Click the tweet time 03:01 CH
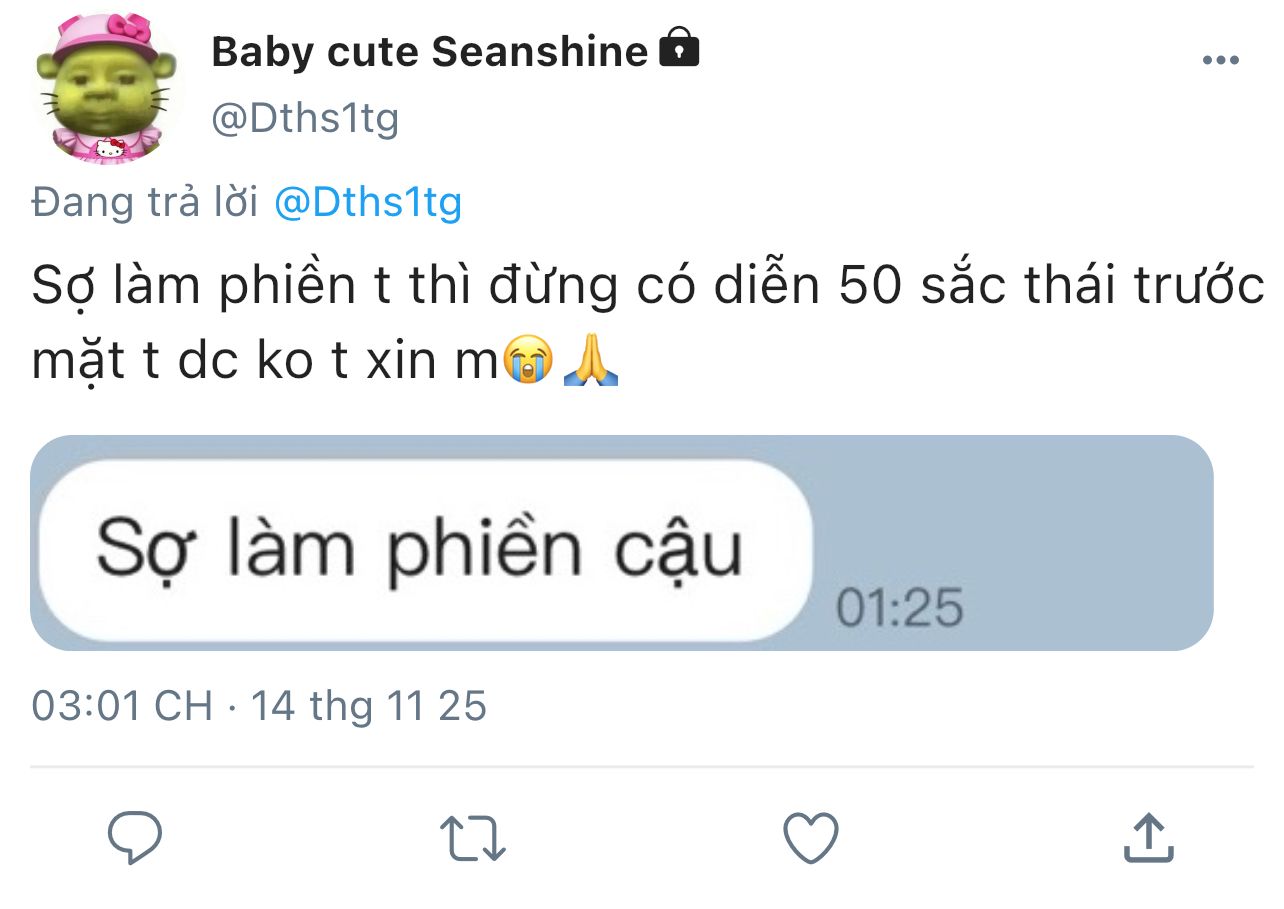The image size is (1284, 909). pos(122,706)
